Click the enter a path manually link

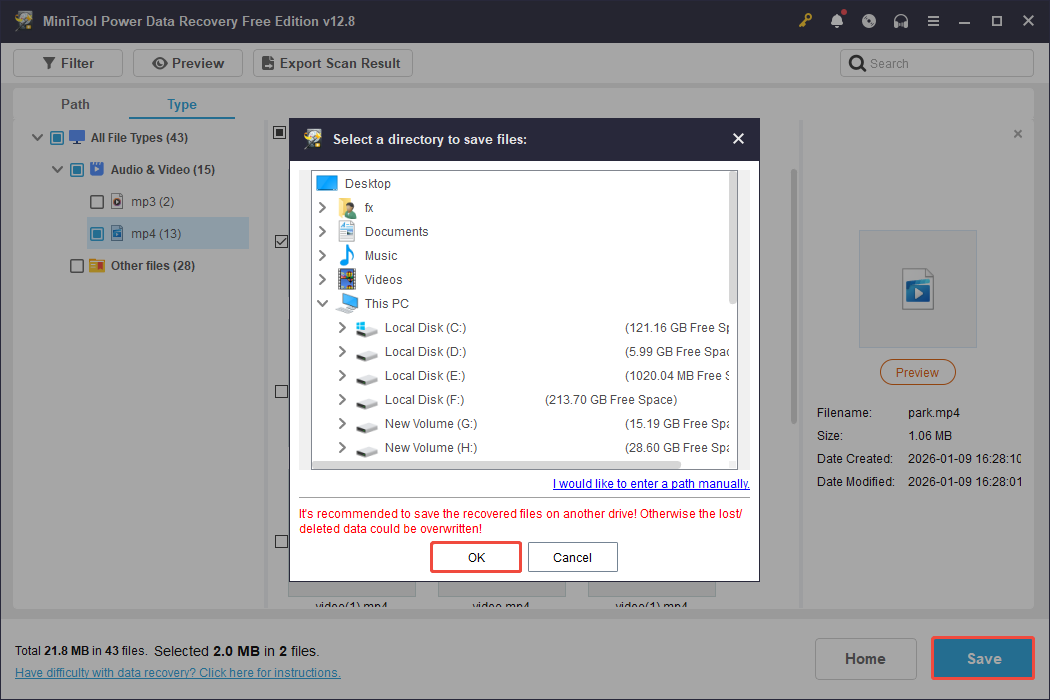coord(650,483)
